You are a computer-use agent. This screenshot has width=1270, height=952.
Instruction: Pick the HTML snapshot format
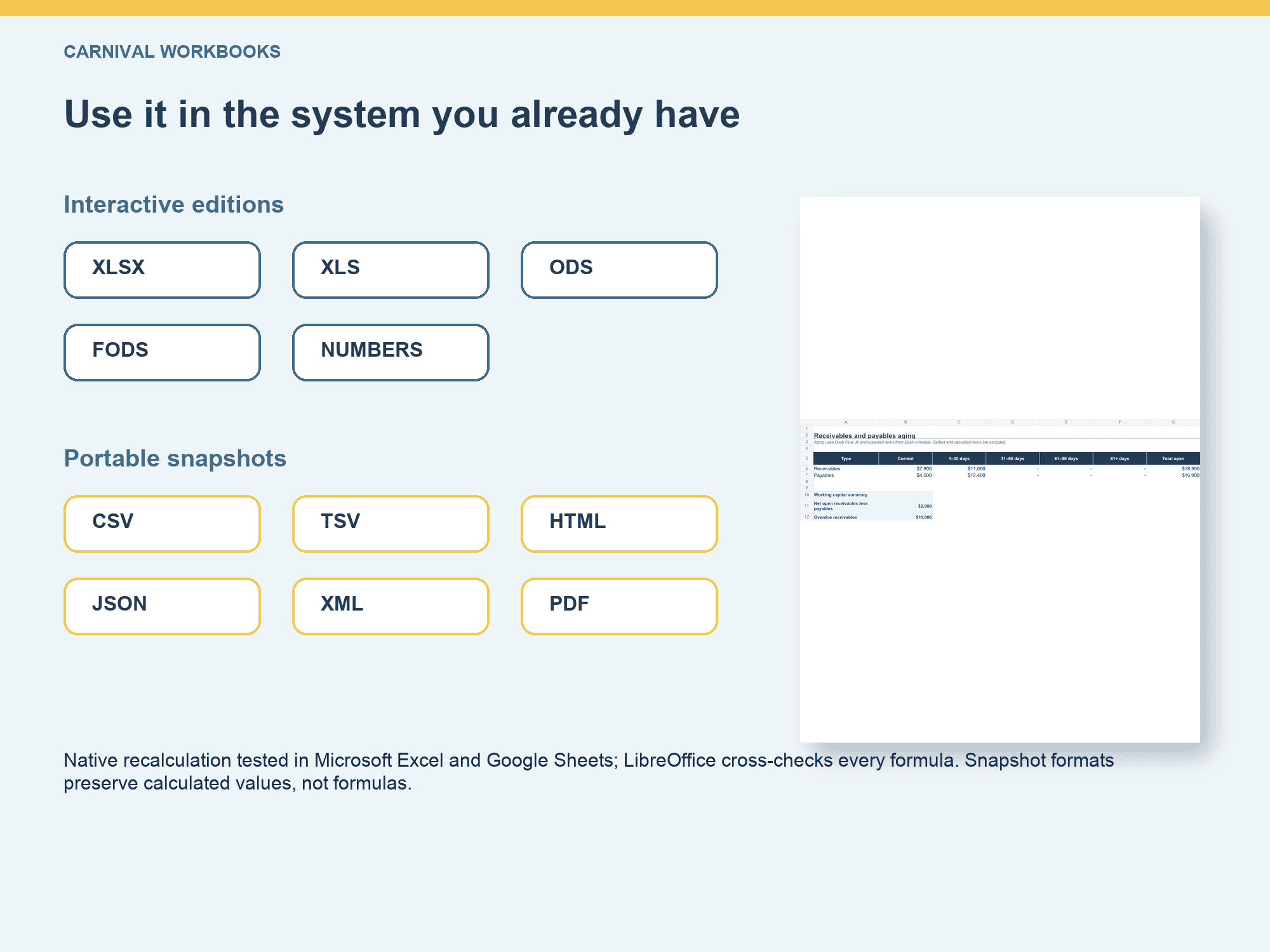pyautogui.click(x=619, y=524)
